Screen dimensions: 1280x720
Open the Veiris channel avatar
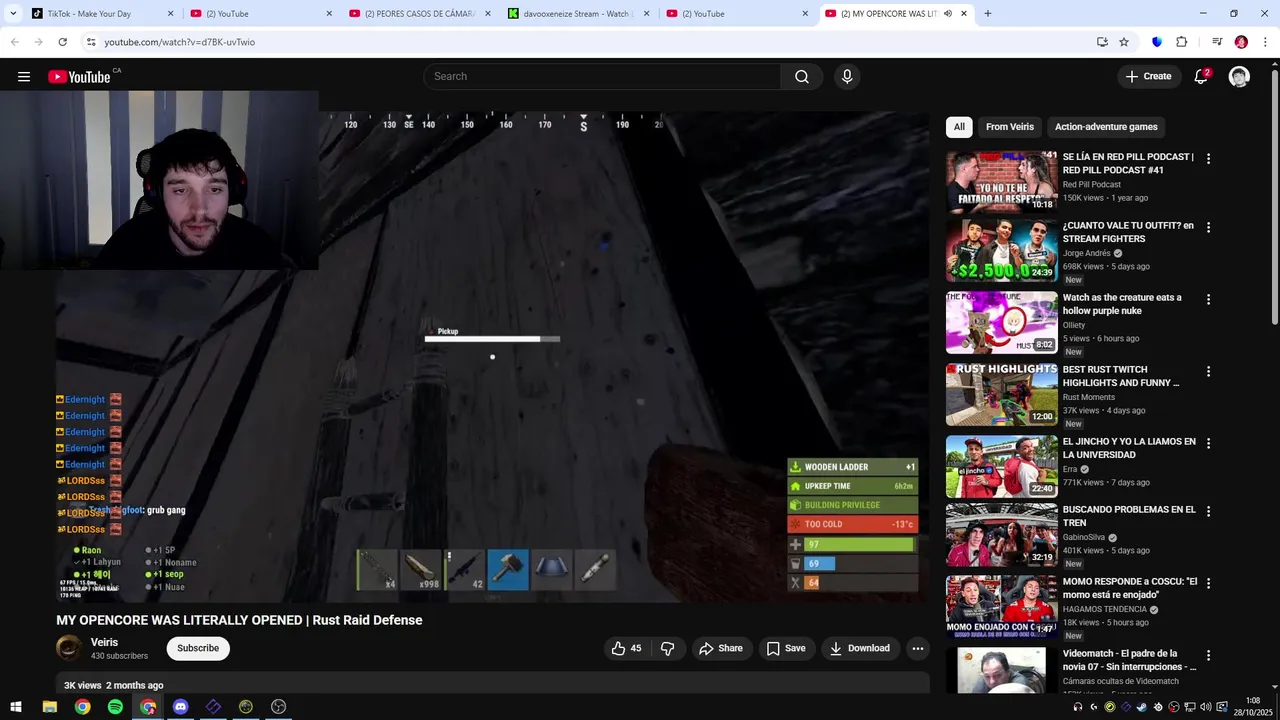[x=69, y=648]
